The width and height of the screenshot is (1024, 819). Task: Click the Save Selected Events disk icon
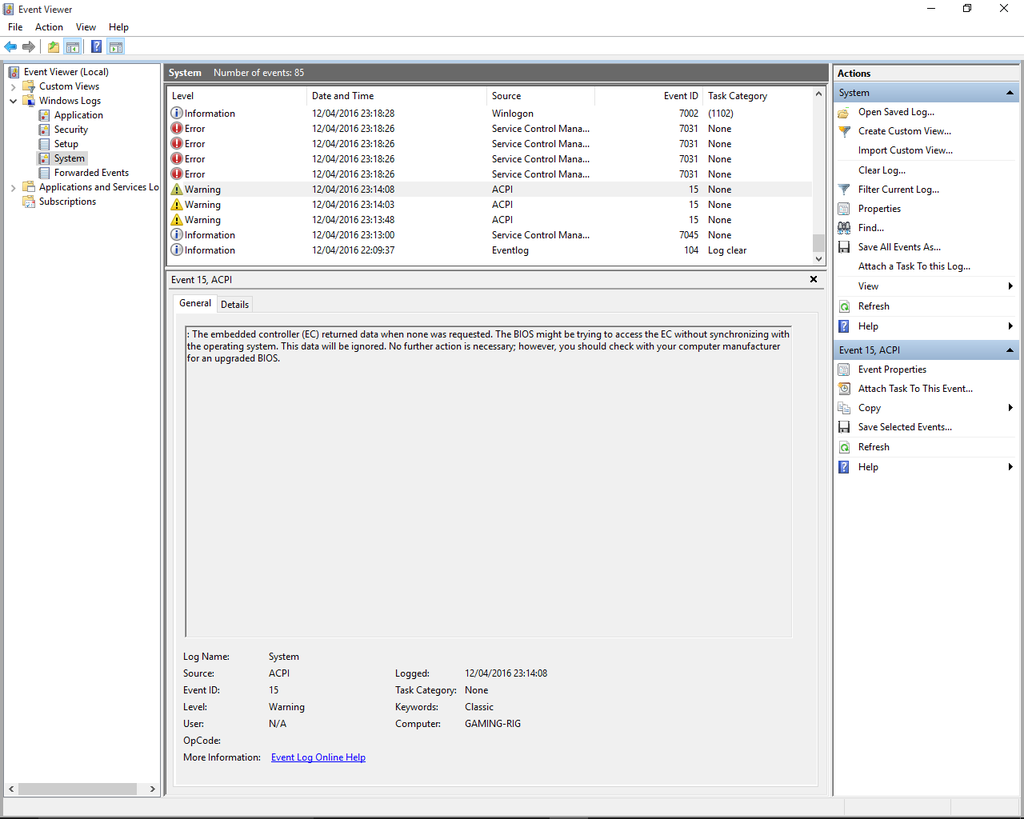(x=844, y=427)
